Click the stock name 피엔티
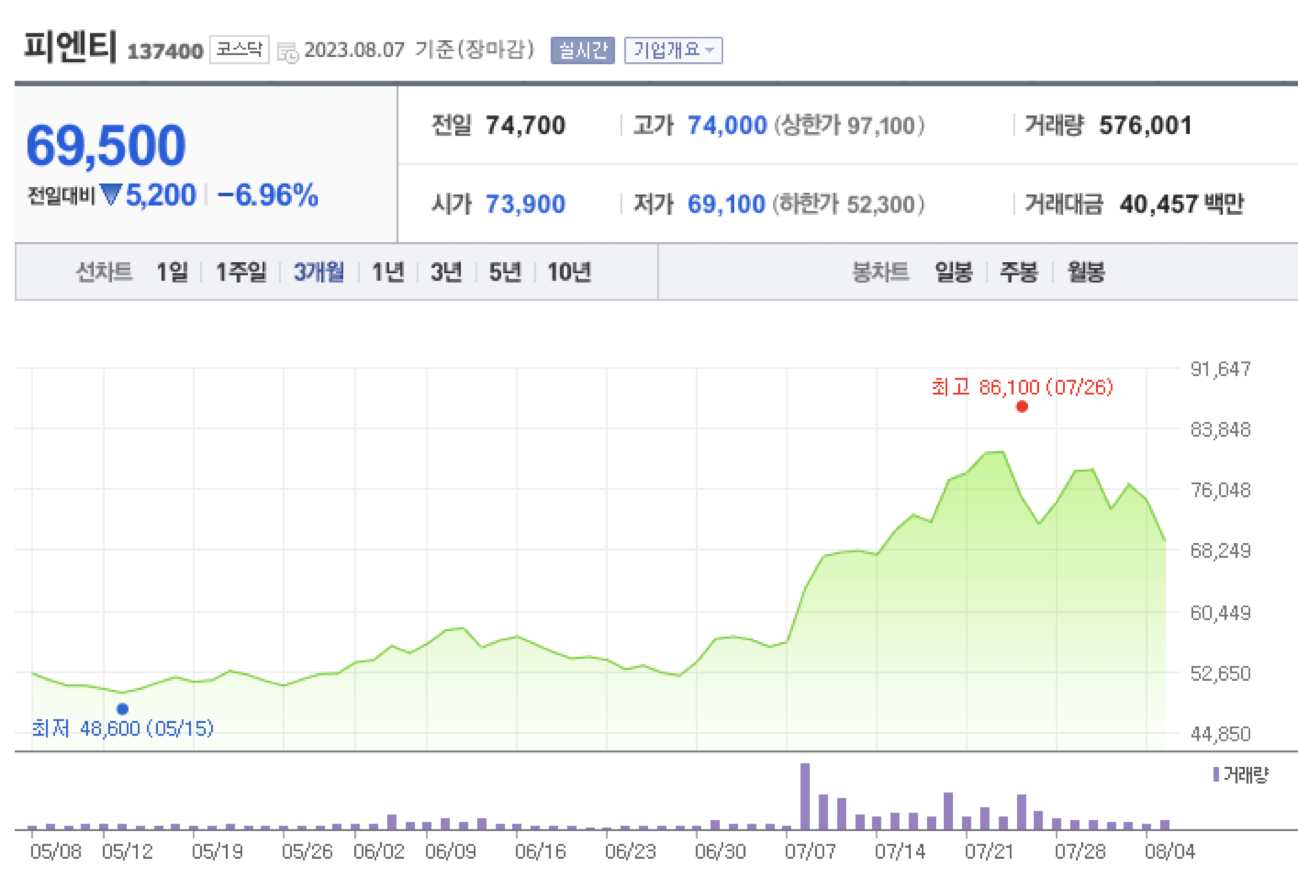The height and width of the screenshot is (888, 1298). pos(71,47)
